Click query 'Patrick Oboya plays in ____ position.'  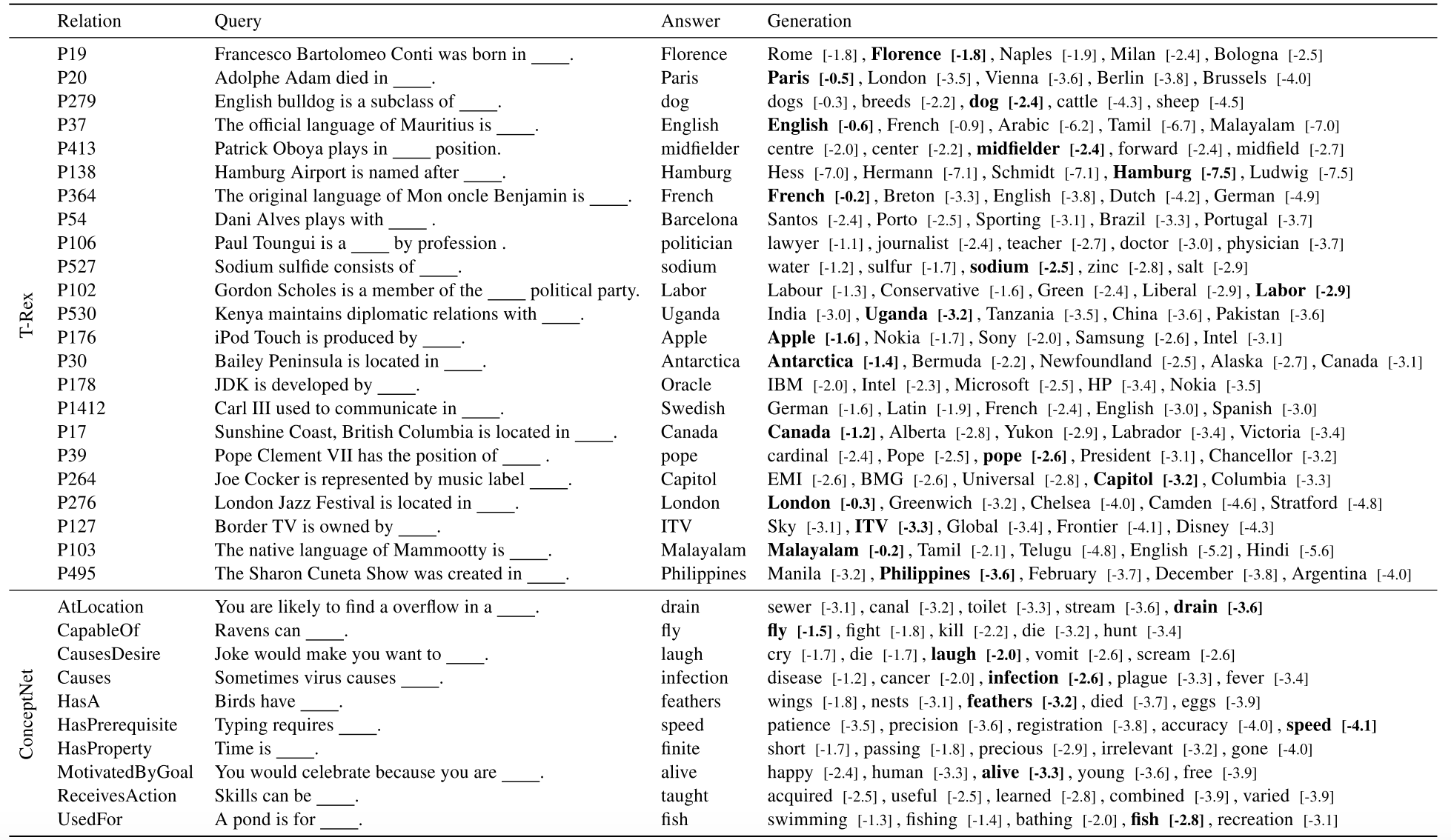click(358, 149)
